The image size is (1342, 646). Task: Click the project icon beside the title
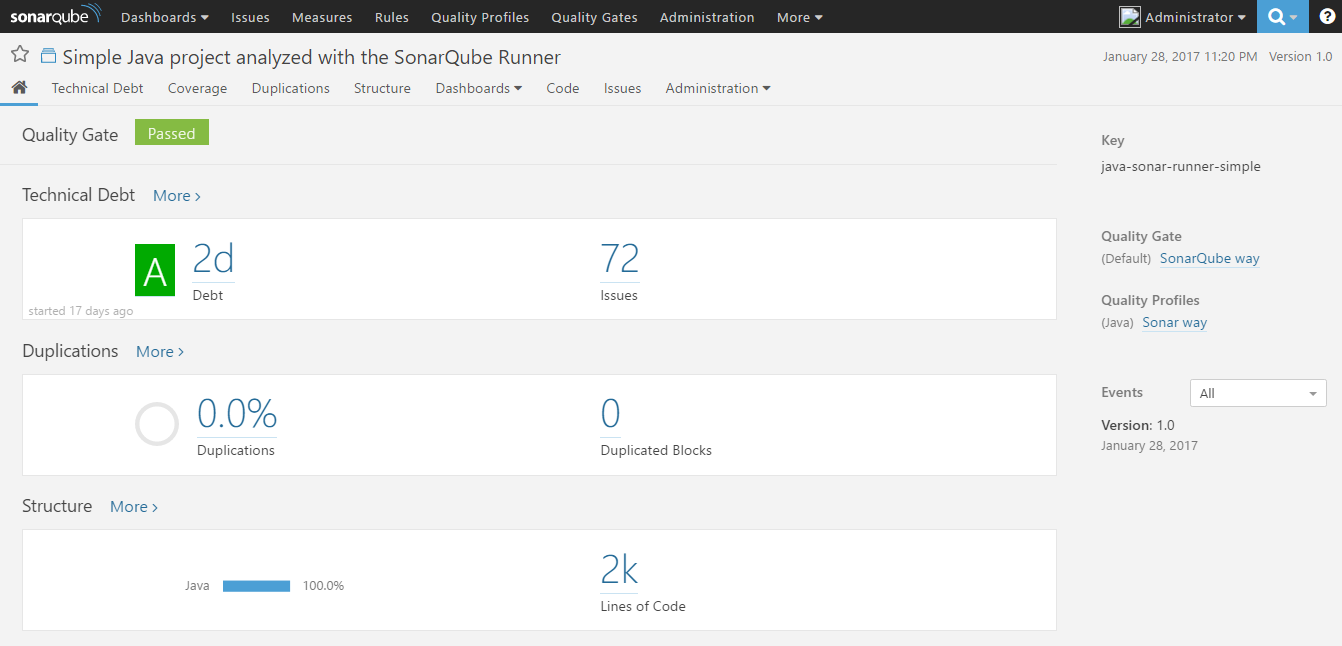point(48,56)
